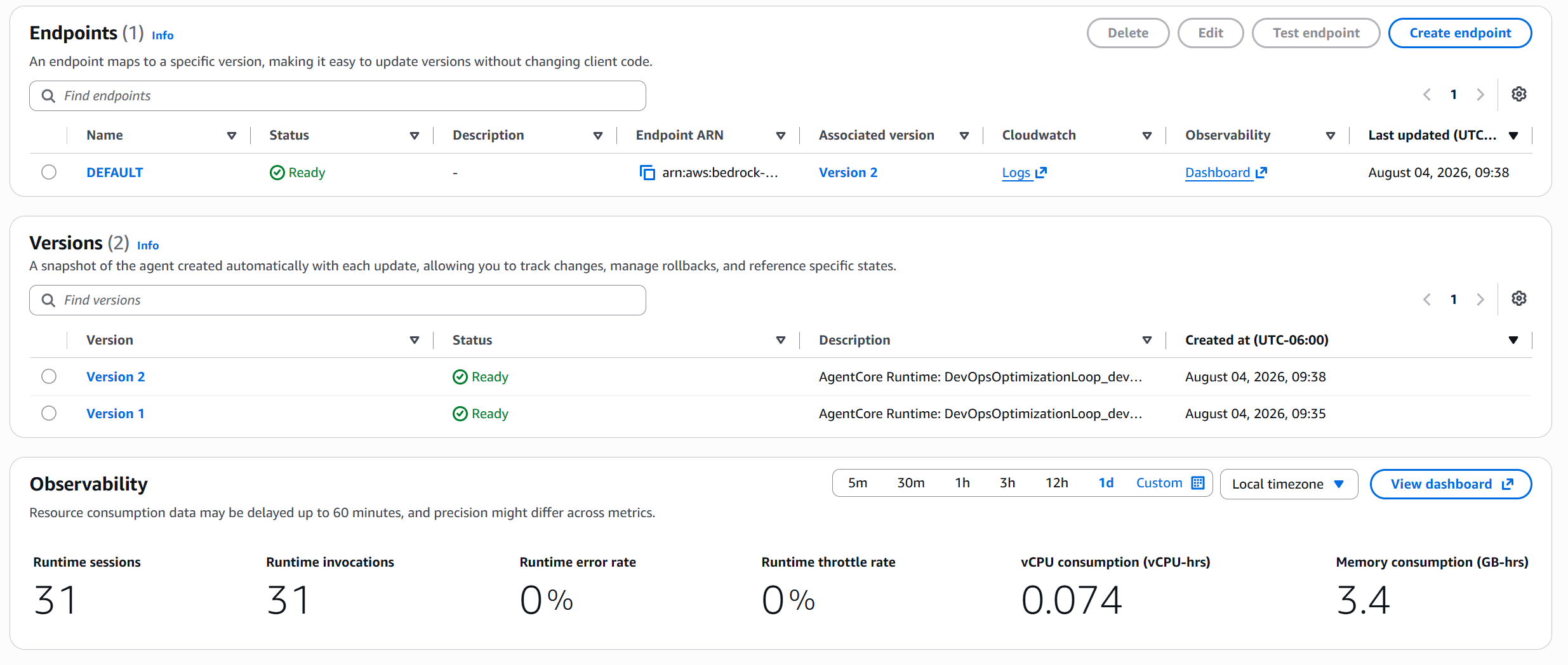Click endpoints page number 1
The height and width of the screenshot is (665, 1568).
[1454, 95]
